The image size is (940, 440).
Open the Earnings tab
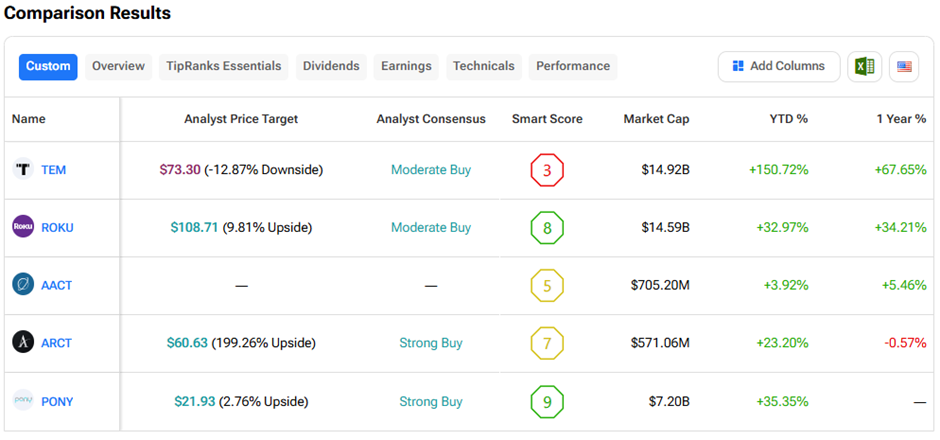[x=406, y=67]
